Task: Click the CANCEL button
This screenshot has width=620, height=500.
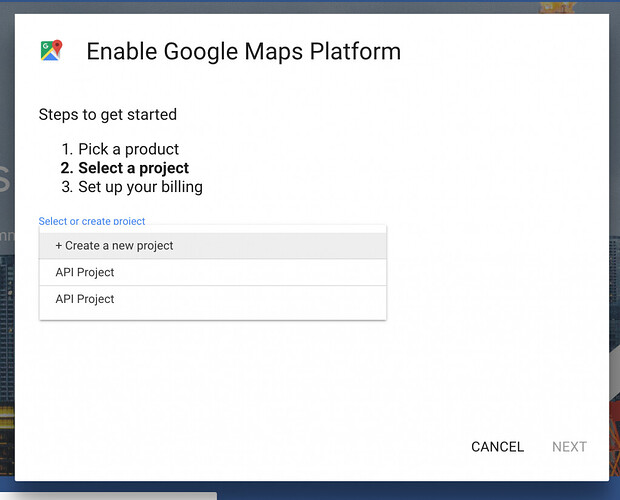Action: (x=497, y=447)
